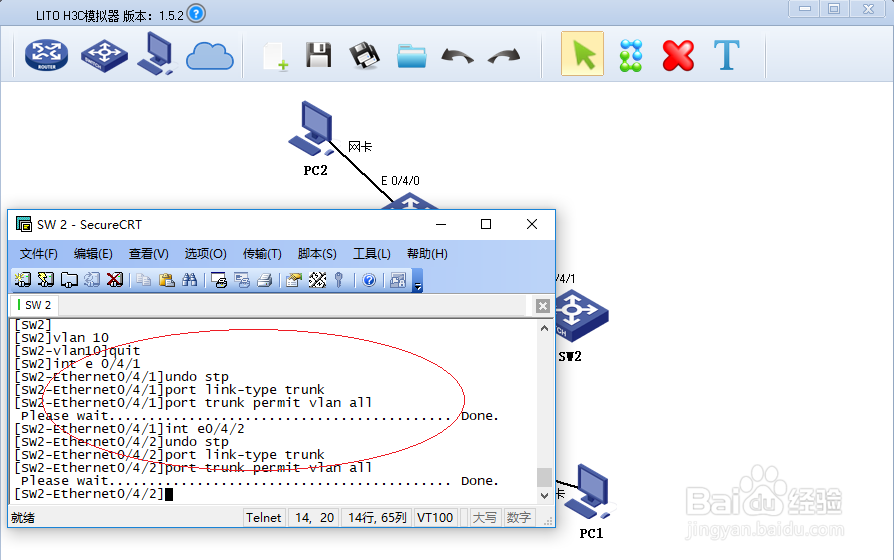Maximize the SecureCRT window
894x560 pixels.
coord(486,224)
